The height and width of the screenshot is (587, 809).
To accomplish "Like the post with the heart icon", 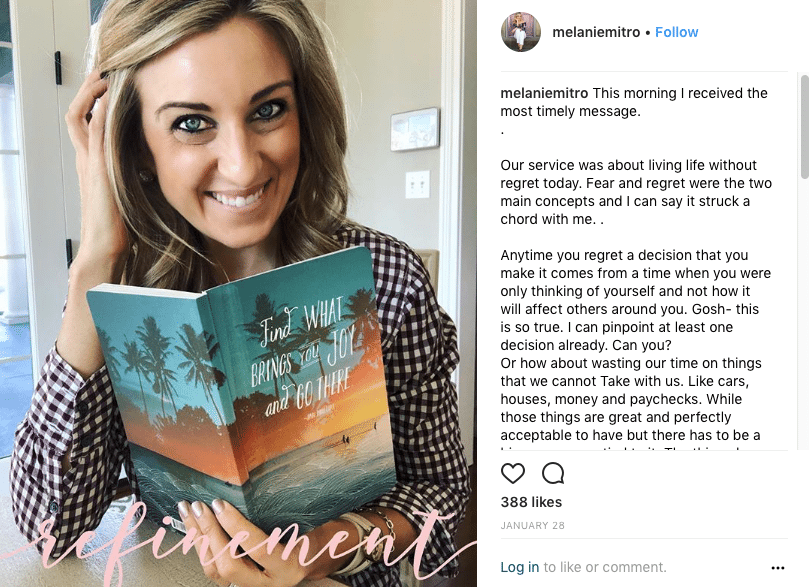I will click(x=513, y=473).
